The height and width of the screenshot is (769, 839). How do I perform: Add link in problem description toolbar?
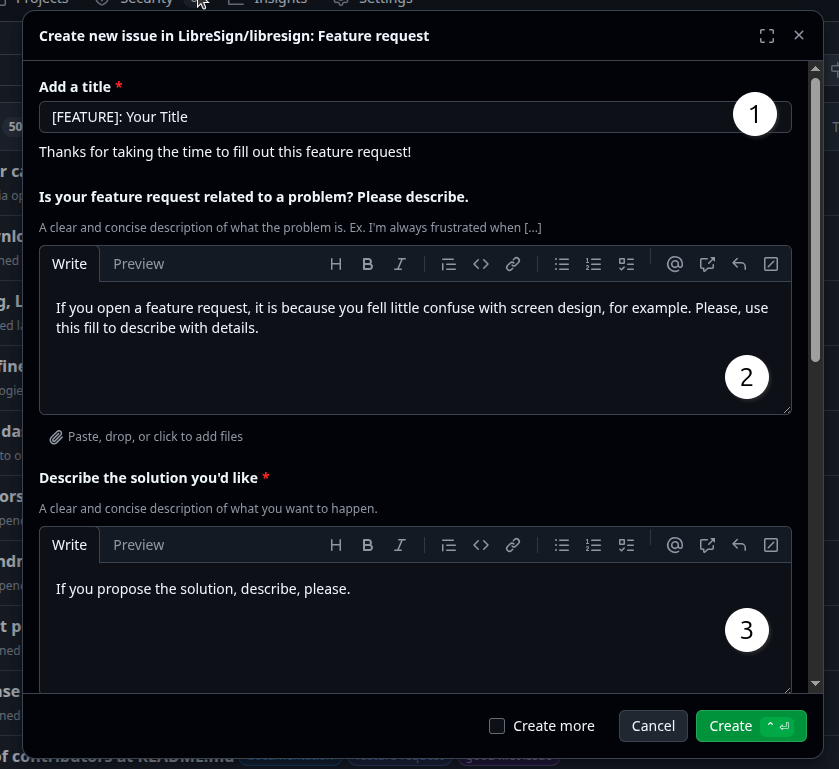513,264
